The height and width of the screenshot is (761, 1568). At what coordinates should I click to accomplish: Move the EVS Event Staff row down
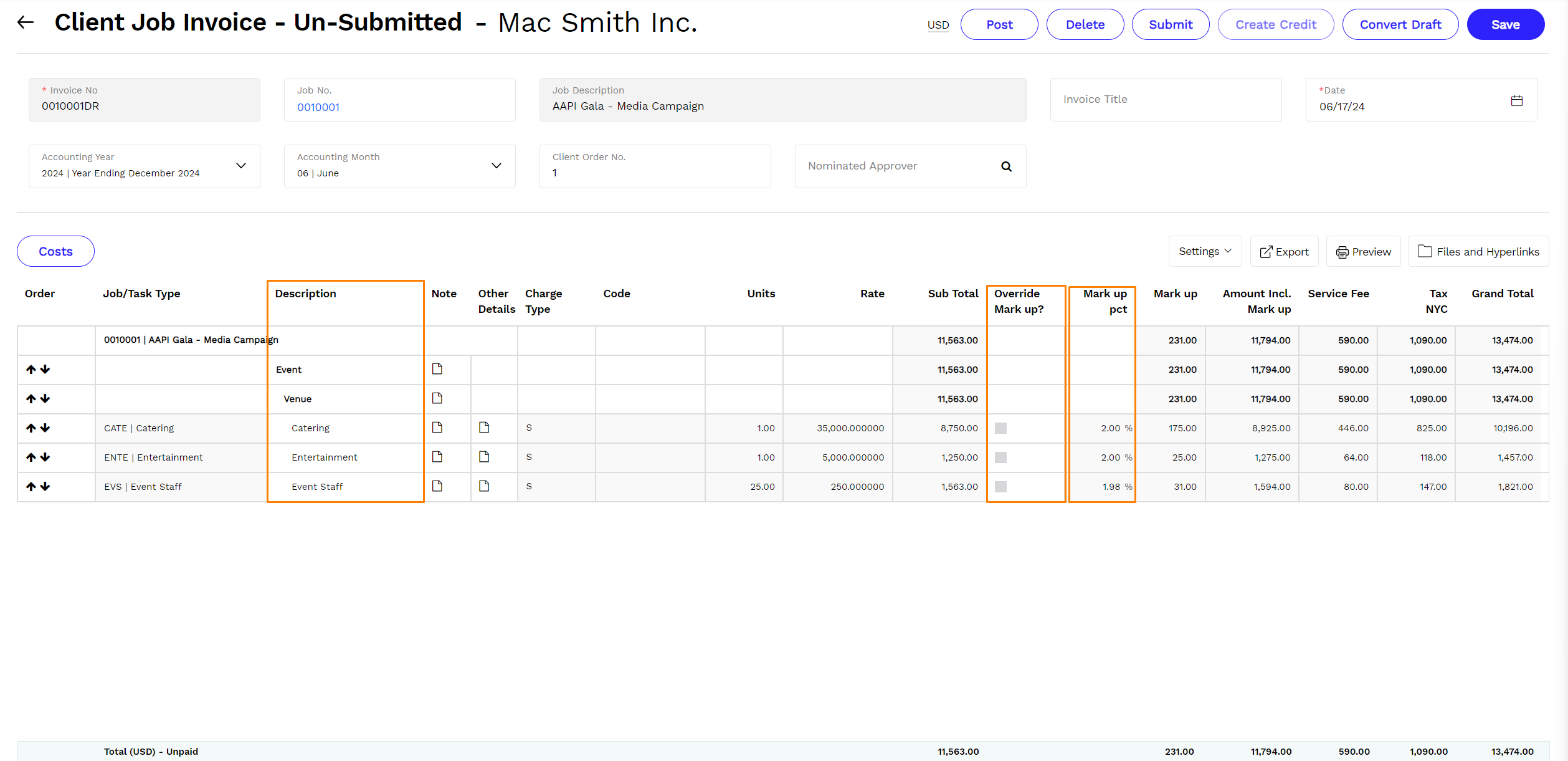(x=45, y=487)
